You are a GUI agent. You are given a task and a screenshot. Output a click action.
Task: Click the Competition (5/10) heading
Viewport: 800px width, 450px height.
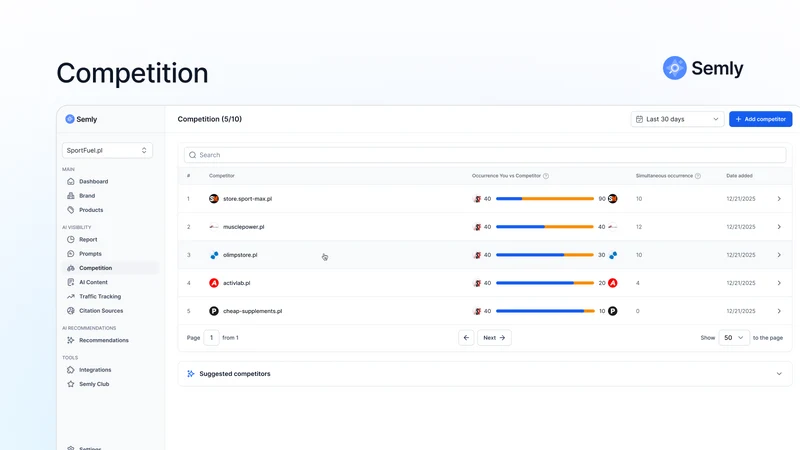click(210, 119)
